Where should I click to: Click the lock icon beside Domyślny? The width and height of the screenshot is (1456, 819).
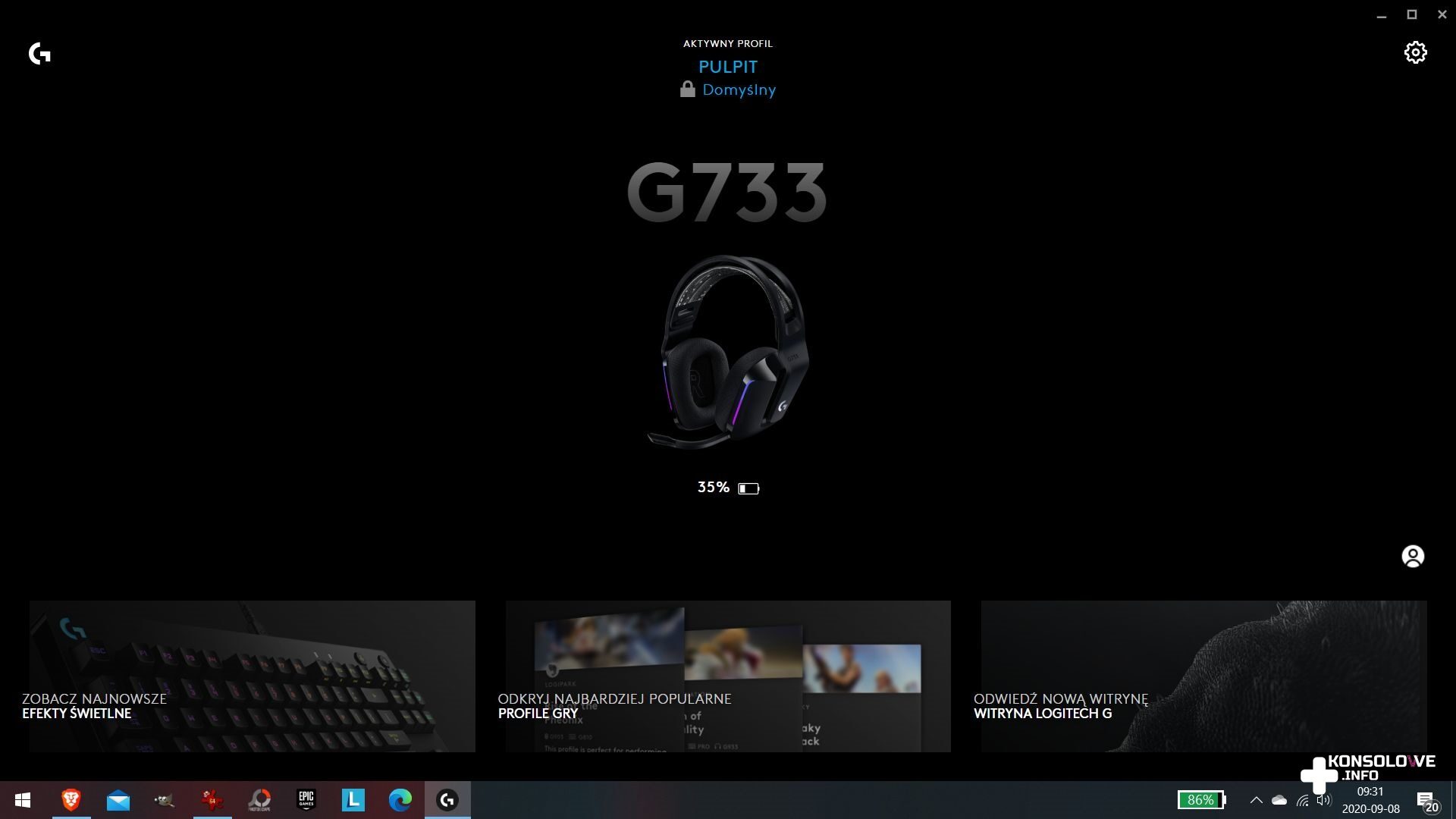[x=687, y=89]
